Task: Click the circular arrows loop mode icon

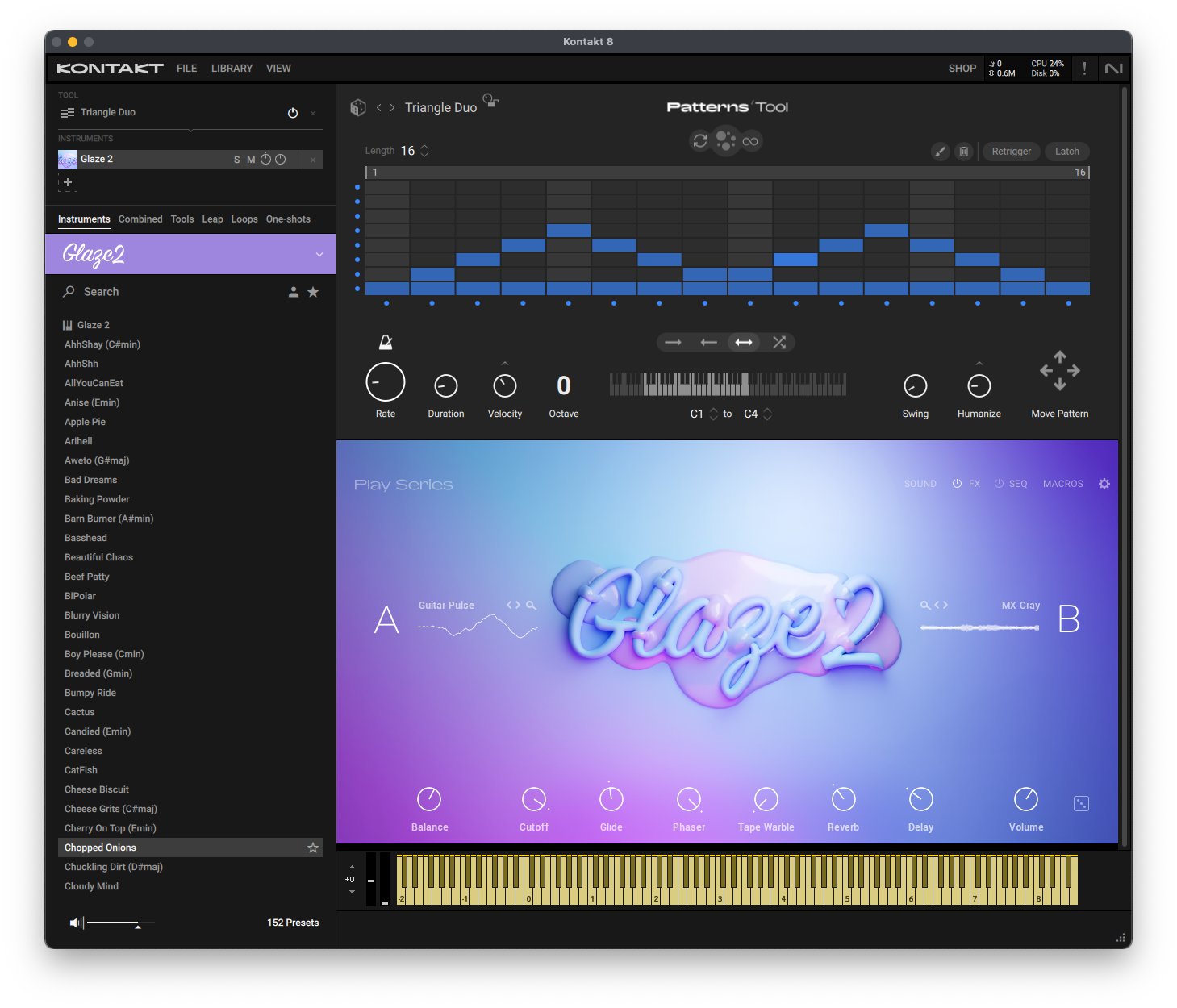Action: click(x=699, y=141)
